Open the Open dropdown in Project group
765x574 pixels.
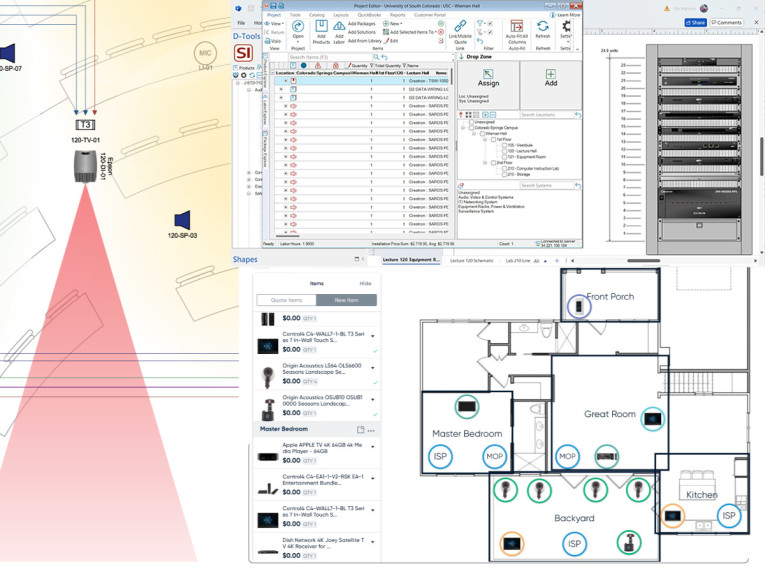296,37
